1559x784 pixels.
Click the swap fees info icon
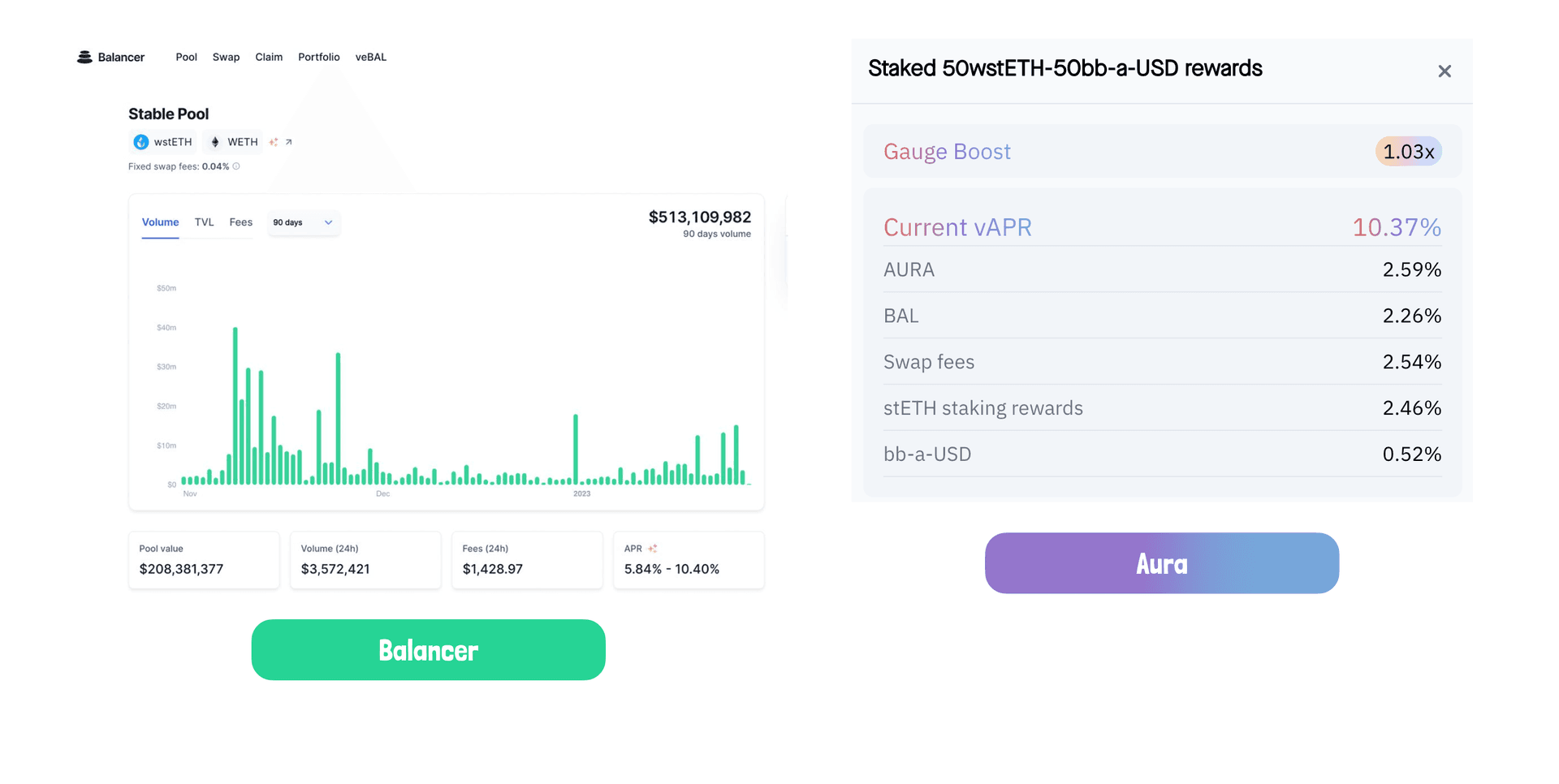(236, 166)
